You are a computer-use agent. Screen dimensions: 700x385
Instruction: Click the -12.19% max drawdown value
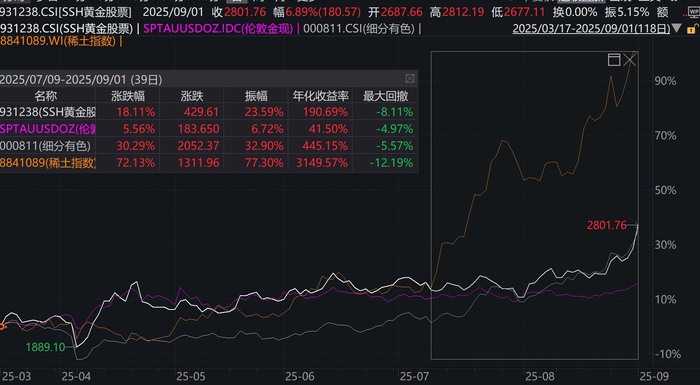click(x=391, y=163)
